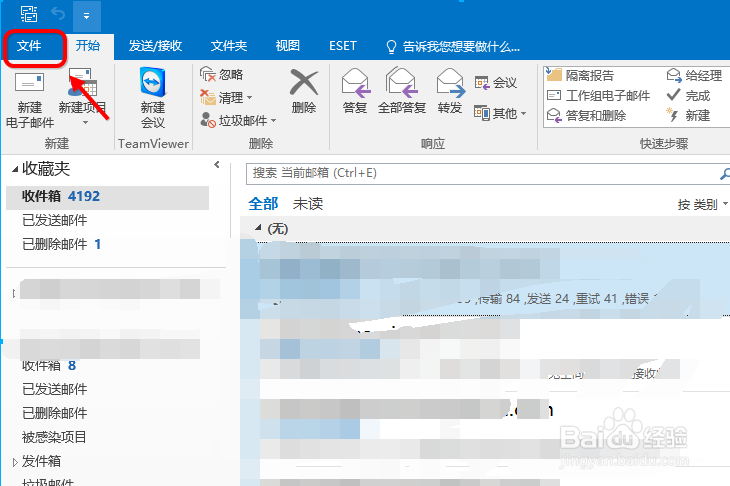This screenshot has height=486, width=730.
Task: Open favorites 收件箱 4192 folder
Action: (107, 196)
